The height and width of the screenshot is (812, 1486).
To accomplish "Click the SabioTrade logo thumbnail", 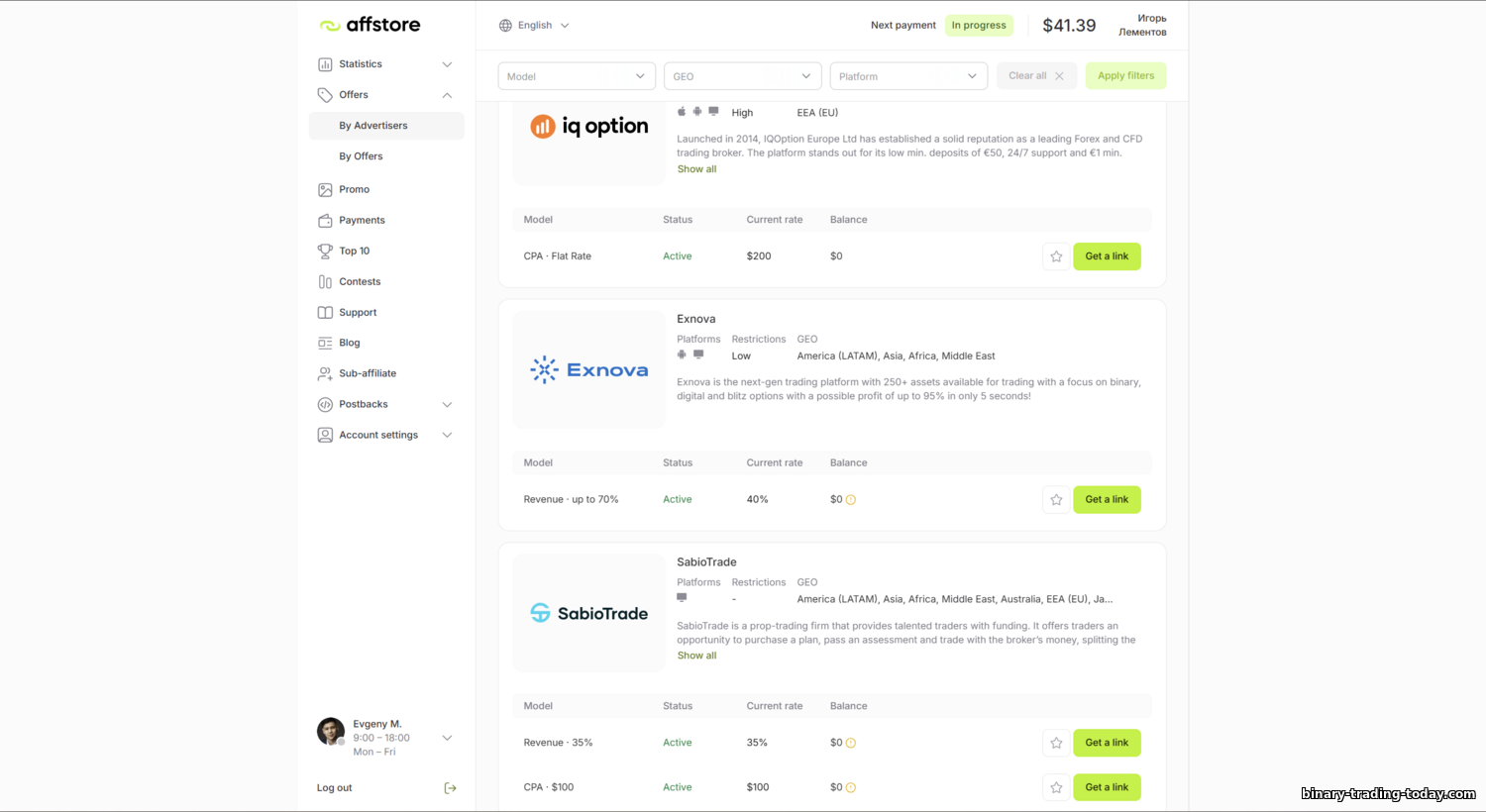I will (589, 613).
